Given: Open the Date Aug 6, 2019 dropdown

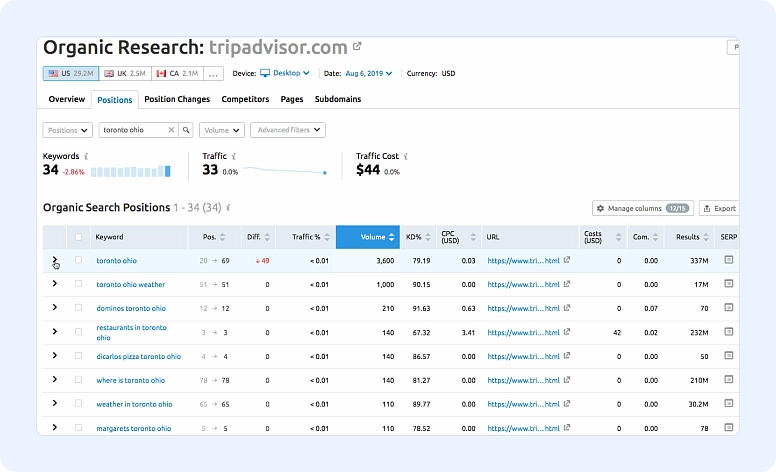Looking at the screenshot, I should click(x=369, y=73).
